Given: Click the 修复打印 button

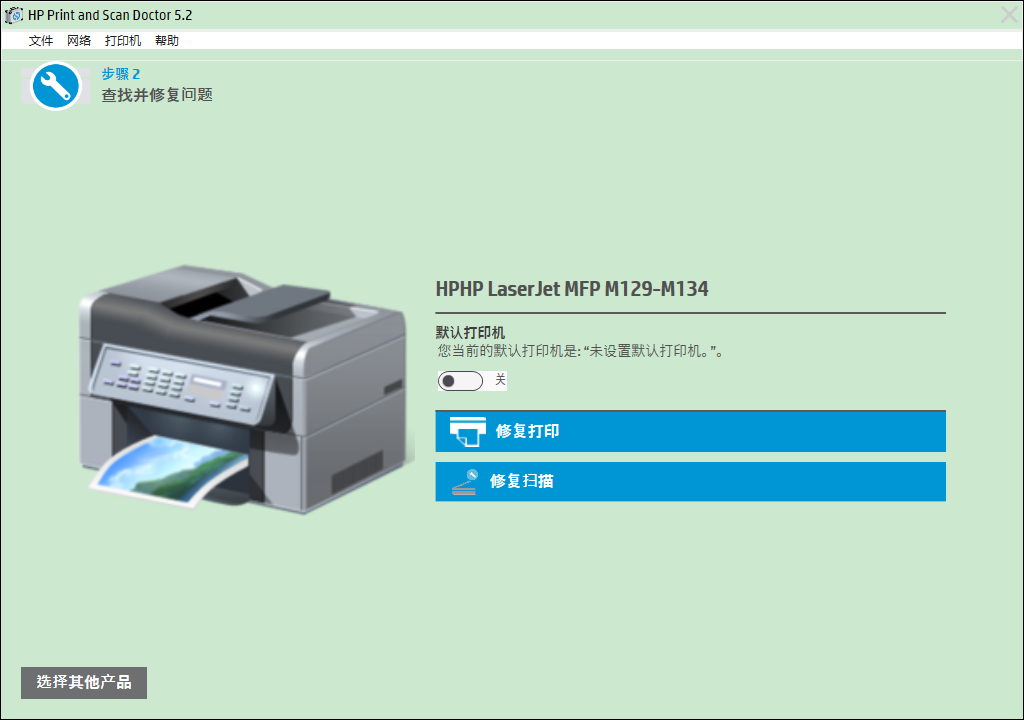Looking at the screenshot, I should click(690, 431).
